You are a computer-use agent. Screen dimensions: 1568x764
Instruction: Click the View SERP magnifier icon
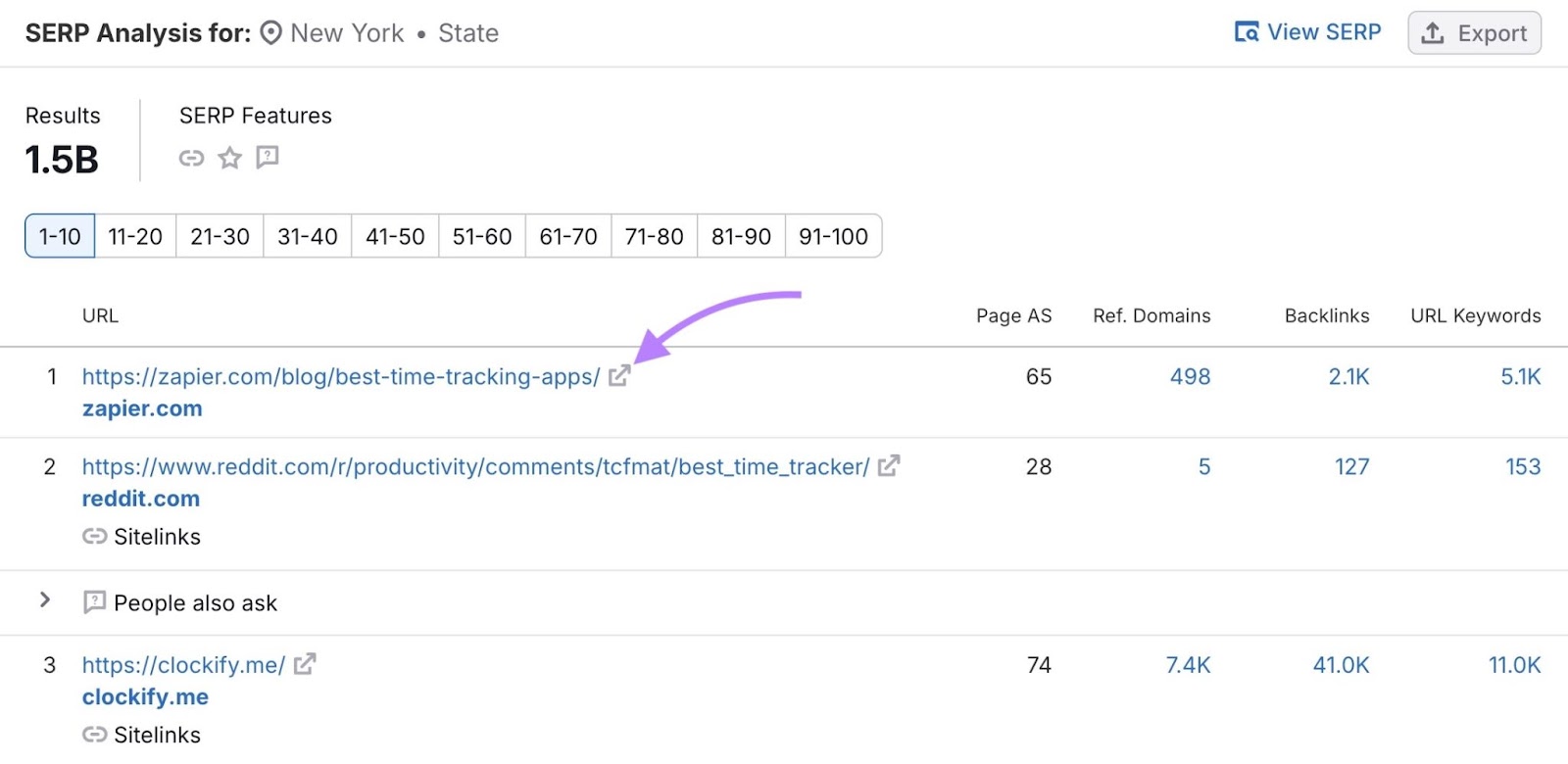coord(1249,31)
